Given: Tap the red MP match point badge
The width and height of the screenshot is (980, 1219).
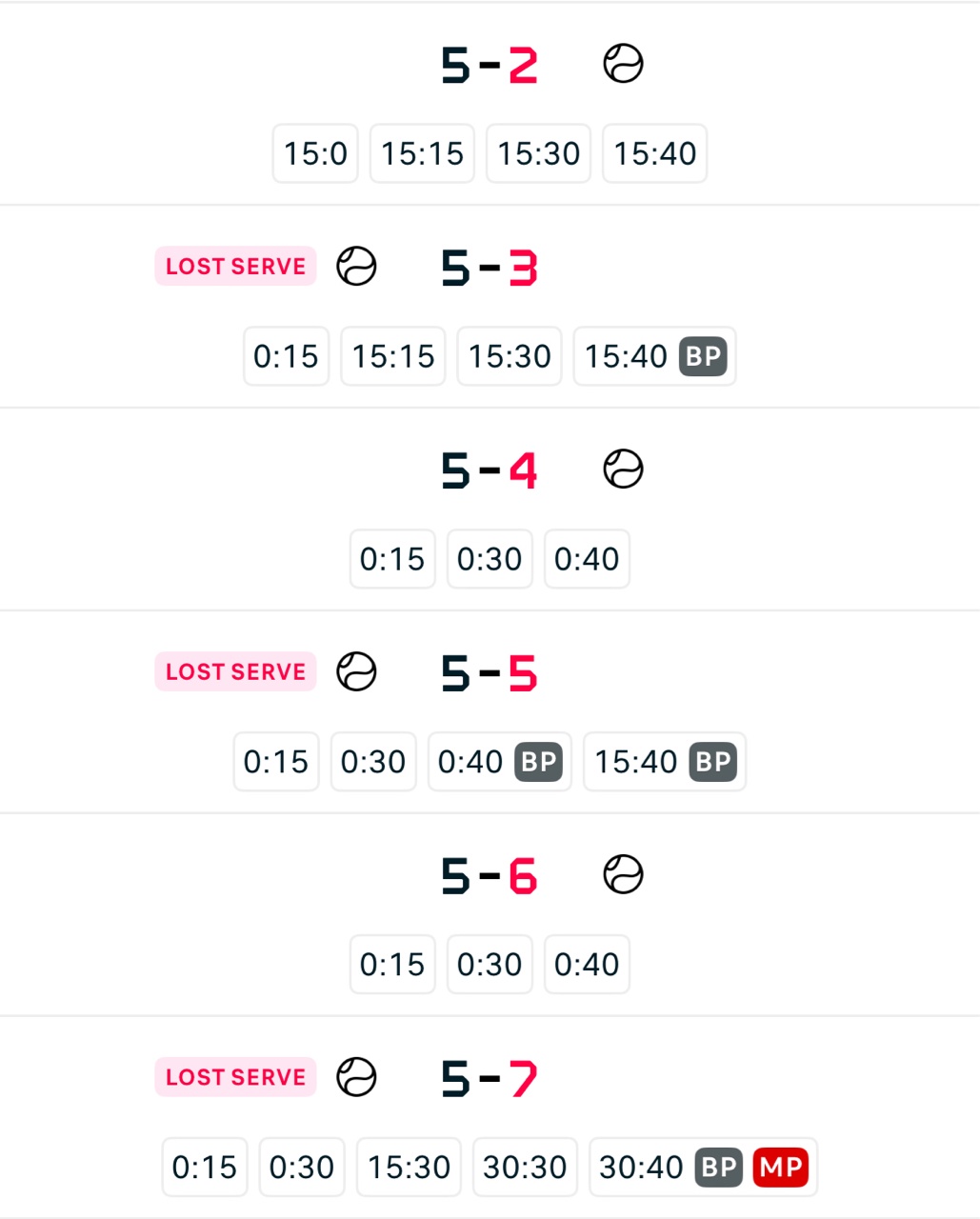Looking at the screenshot, I should (780, 1167).
